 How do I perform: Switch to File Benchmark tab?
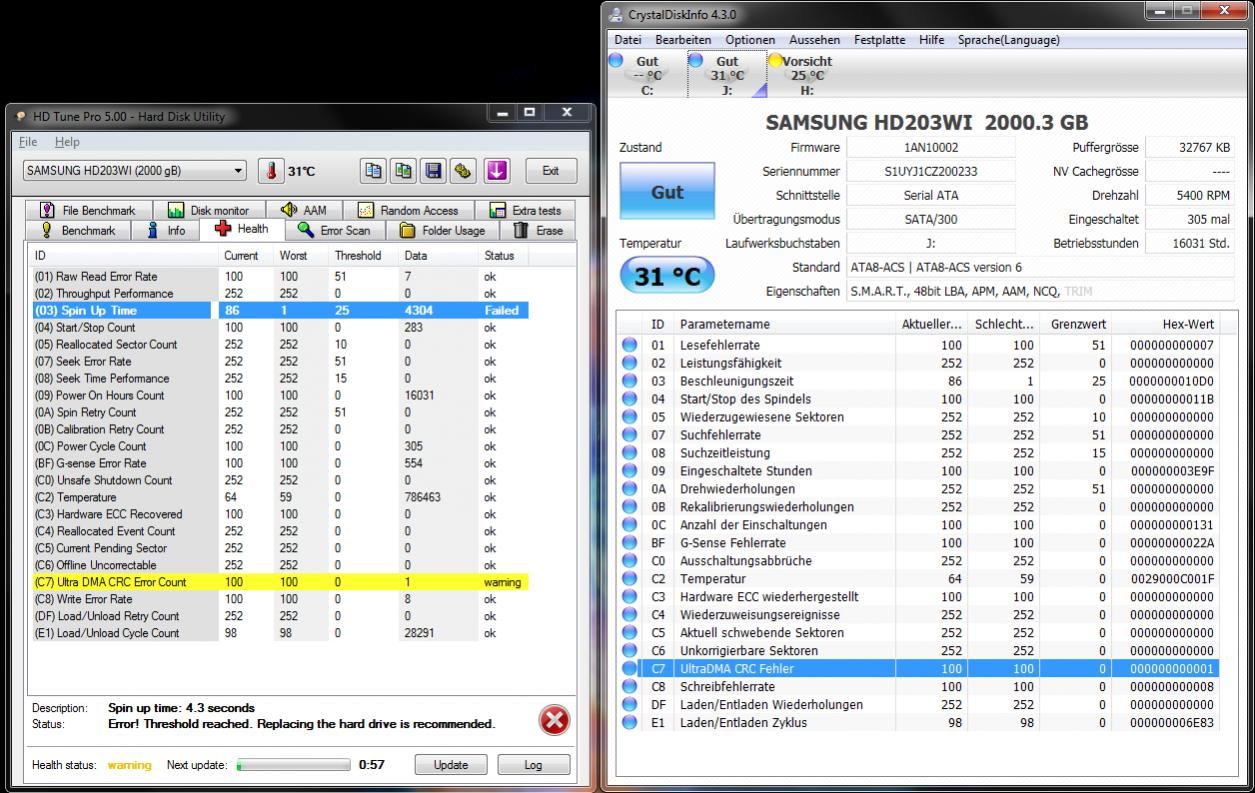coord(88,210)
